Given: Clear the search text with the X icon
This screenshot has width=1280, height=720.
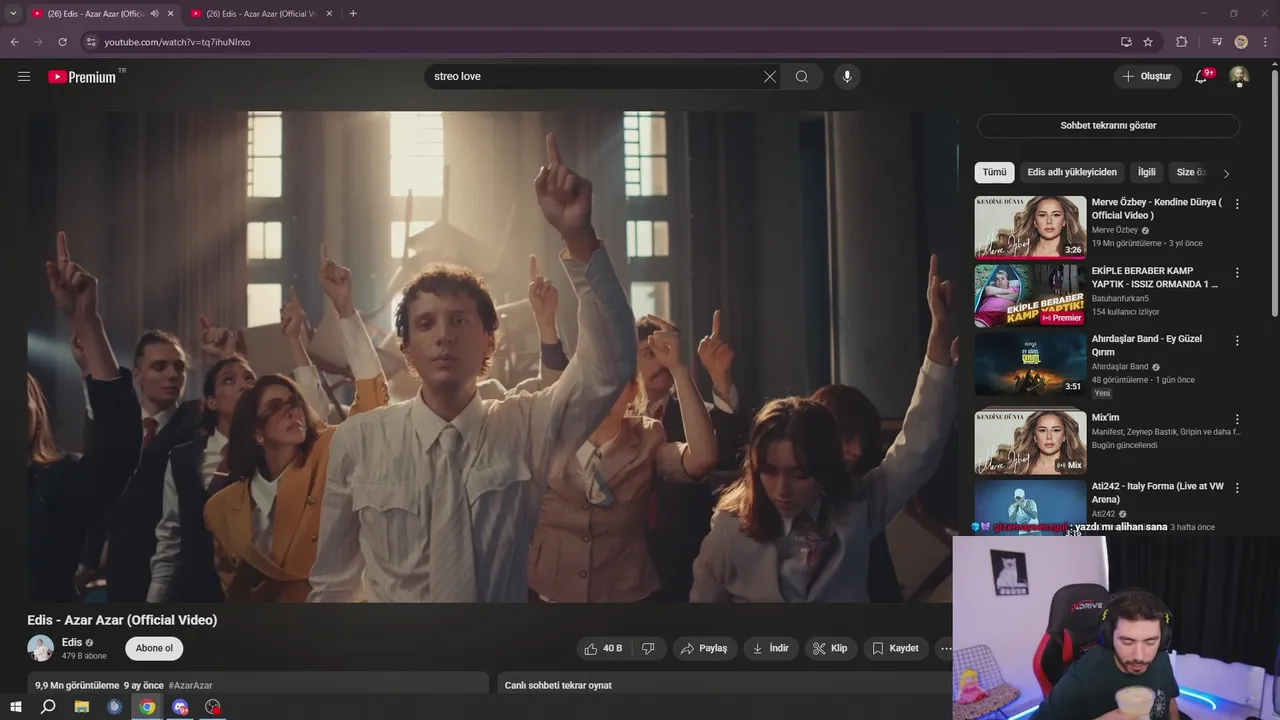Looking at the screenshot, I should [x=770, y=76].
